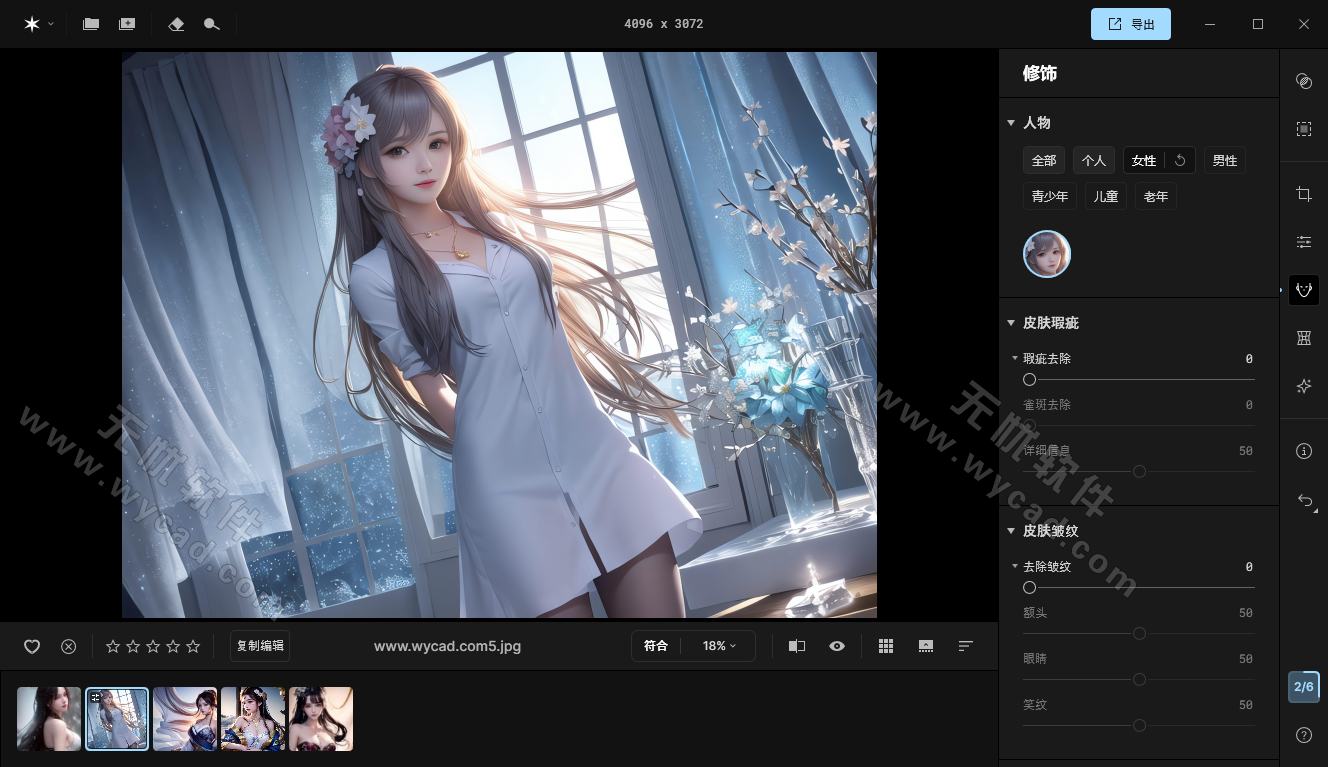Image resolution: width=1328 pixels, height=767 pixels.
Task: Open the Adjustments (sliders) panel icon
Action: click(1304, 242)
